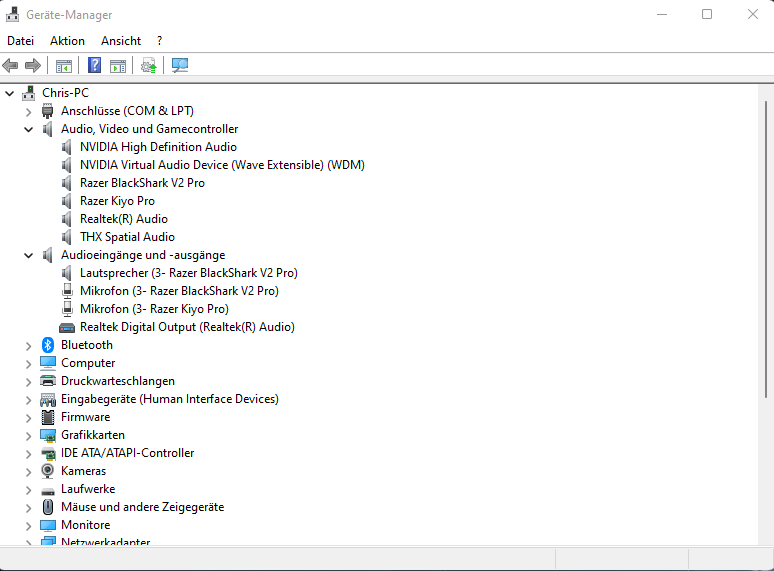Click the Firmware chip icon

(48, 417)
